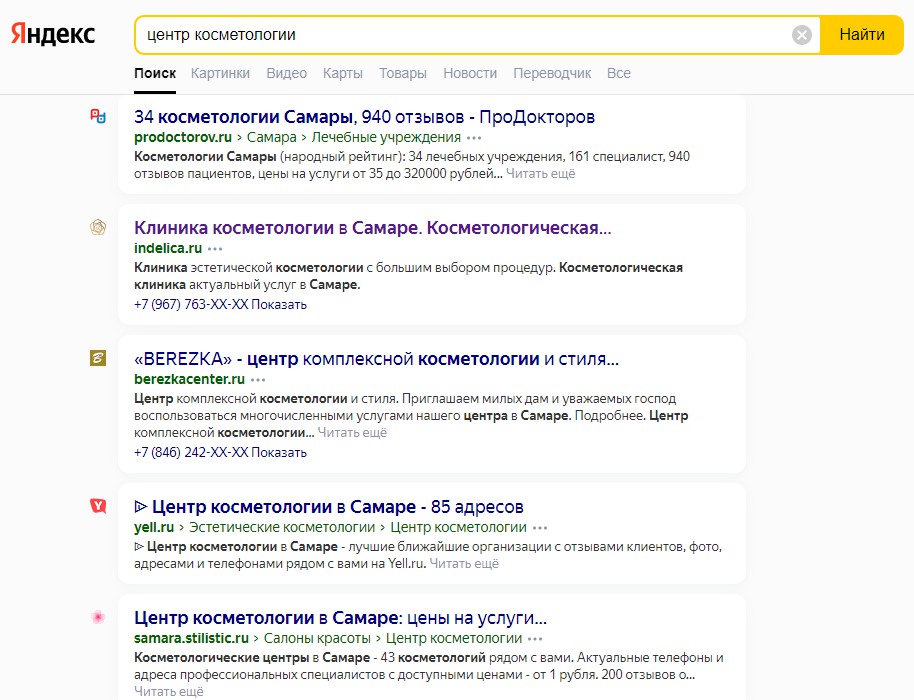The image size is (914, 700).
Task: Open the three-dots menu next to Лечебные учреждения
Action: [x=474, y=138]
